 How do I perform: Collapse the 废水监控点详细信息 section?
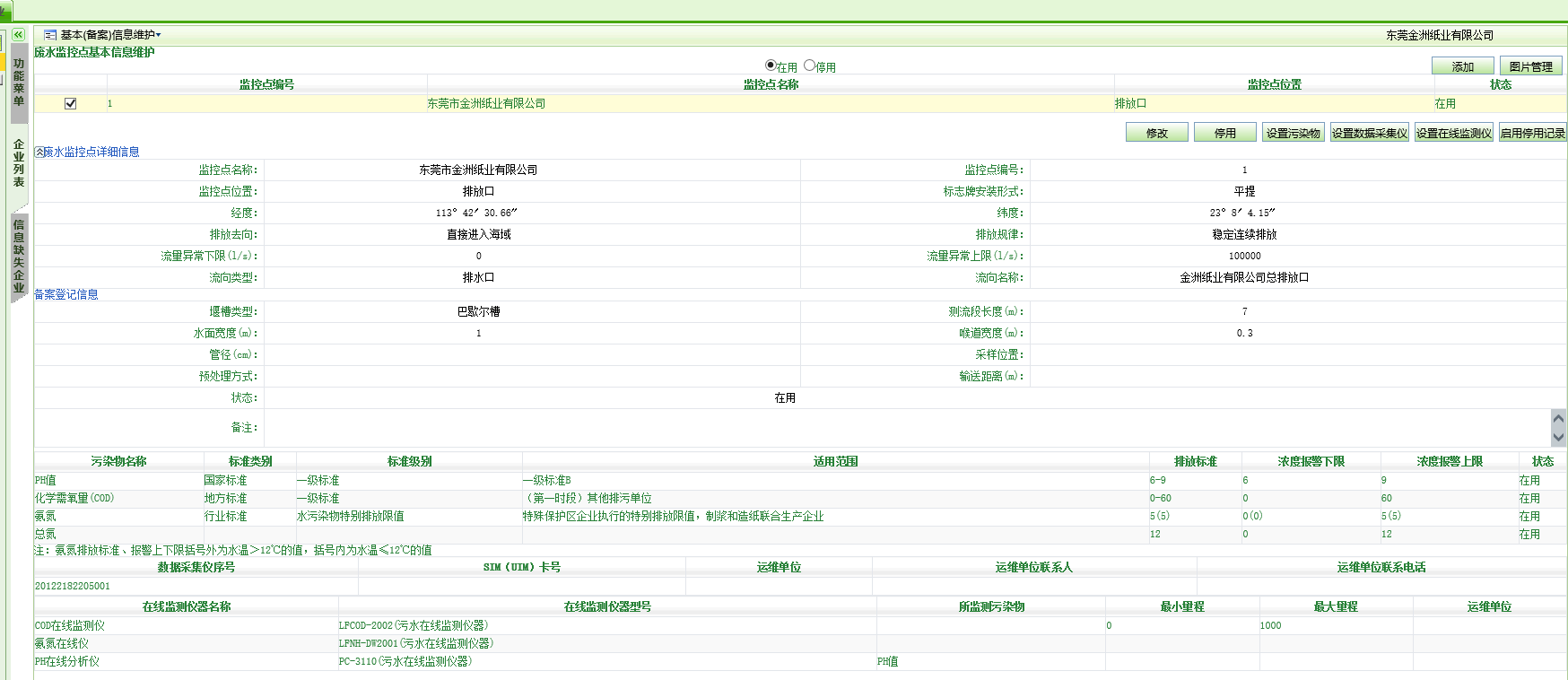tap(39, 153)
